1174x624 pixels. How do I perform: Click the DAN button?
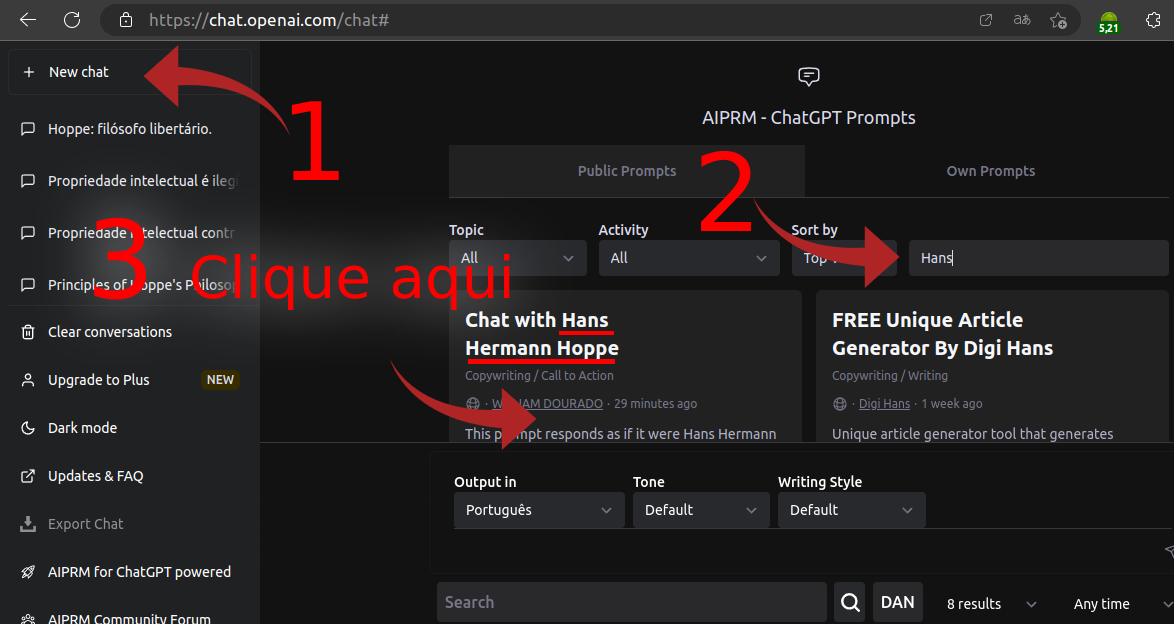pyautogui.click(x=898, y=602)
